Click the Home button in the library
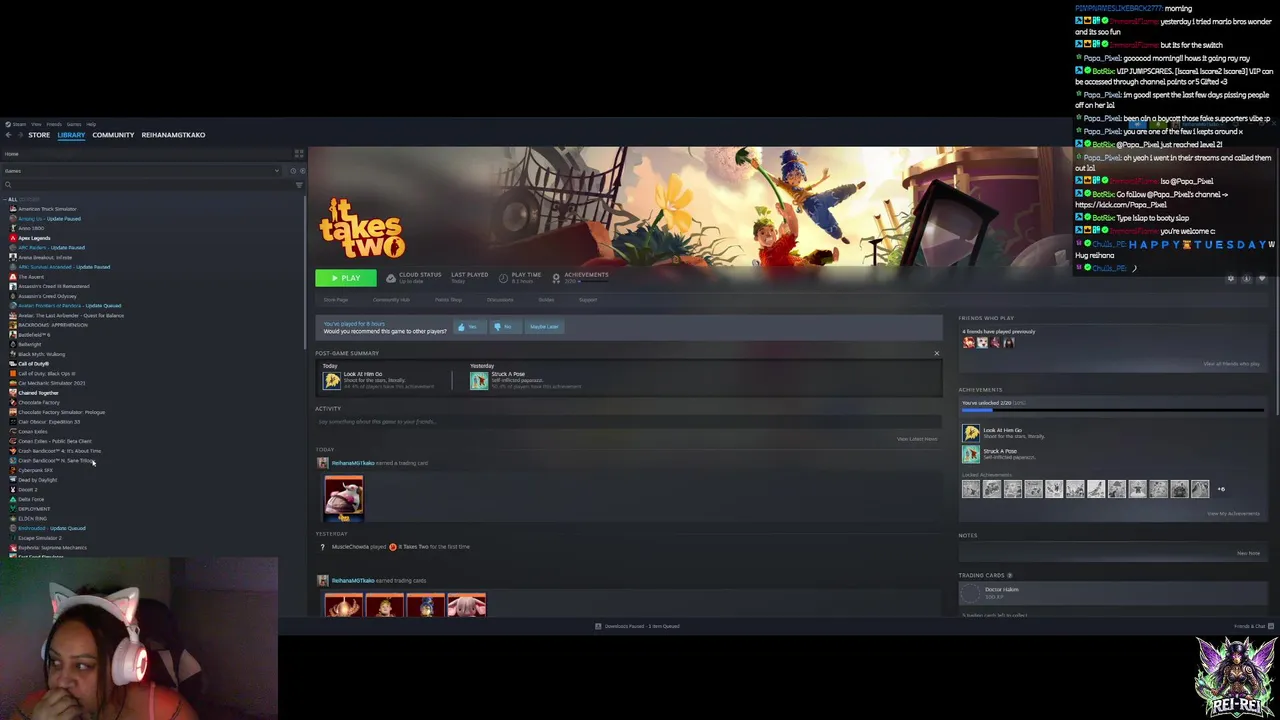 point(12,154)
